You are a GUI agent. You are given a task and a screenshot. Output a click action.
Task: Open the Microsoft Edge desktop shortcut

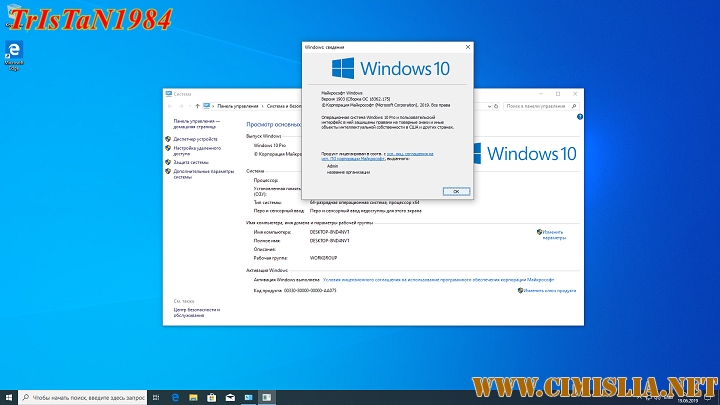point(14,56)
